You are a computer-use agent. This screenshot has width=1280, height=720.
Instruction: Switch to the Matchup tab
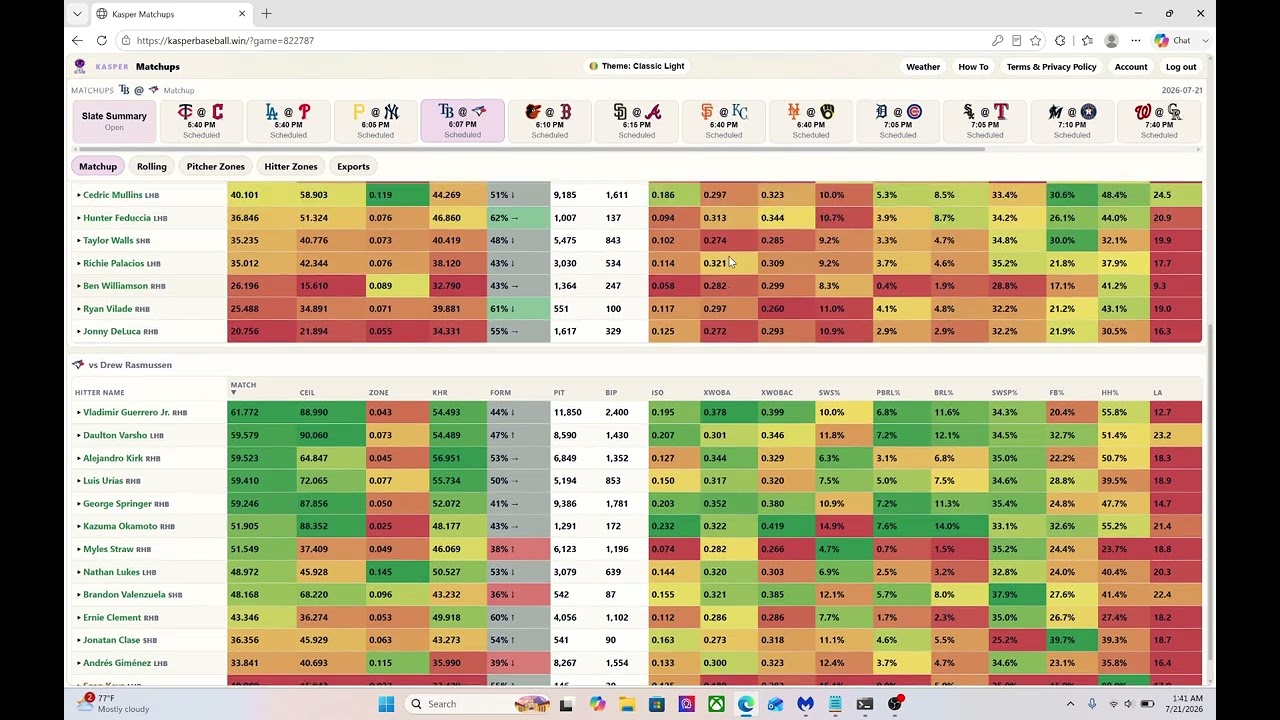coord(98,166)
